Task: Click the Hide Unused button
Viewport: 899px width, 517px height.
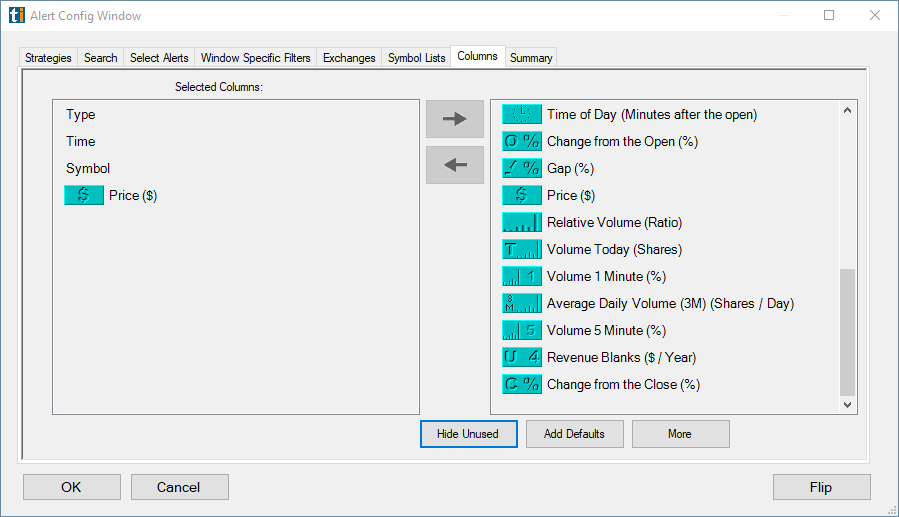Action: pyautogui.click(x=468, y=434)
